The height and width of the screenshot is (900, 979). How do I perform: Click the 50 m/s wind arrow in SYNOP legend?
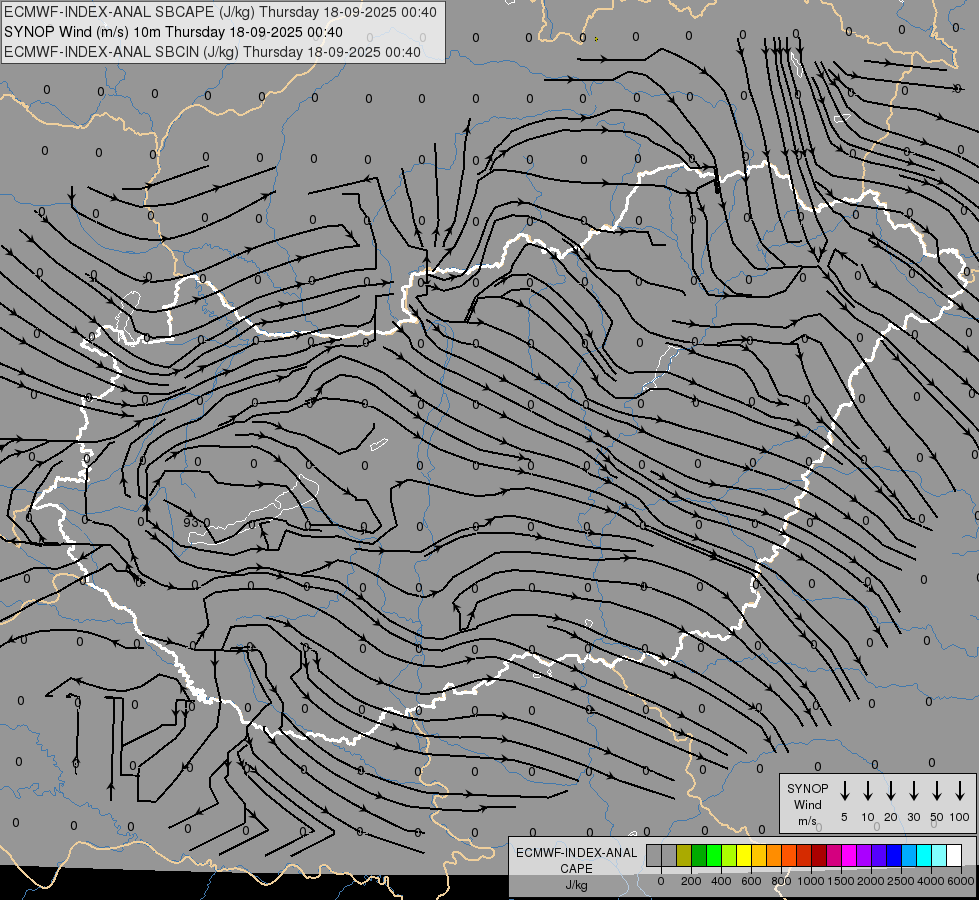pos(937,791)
